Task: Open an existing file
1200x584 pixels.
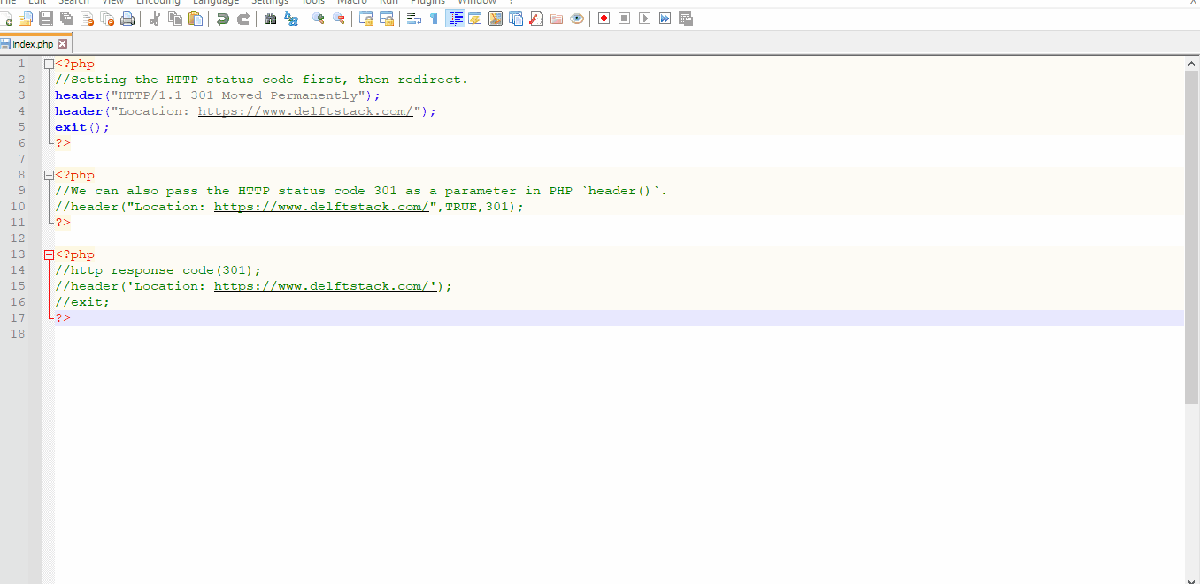Action: 24,18
